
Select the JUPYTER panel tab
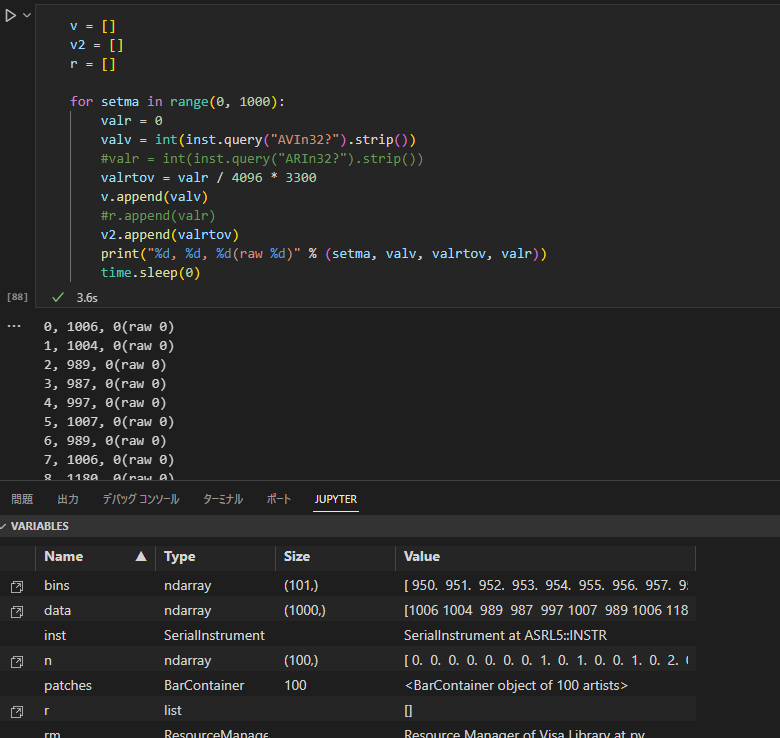[x=335, y=499]
